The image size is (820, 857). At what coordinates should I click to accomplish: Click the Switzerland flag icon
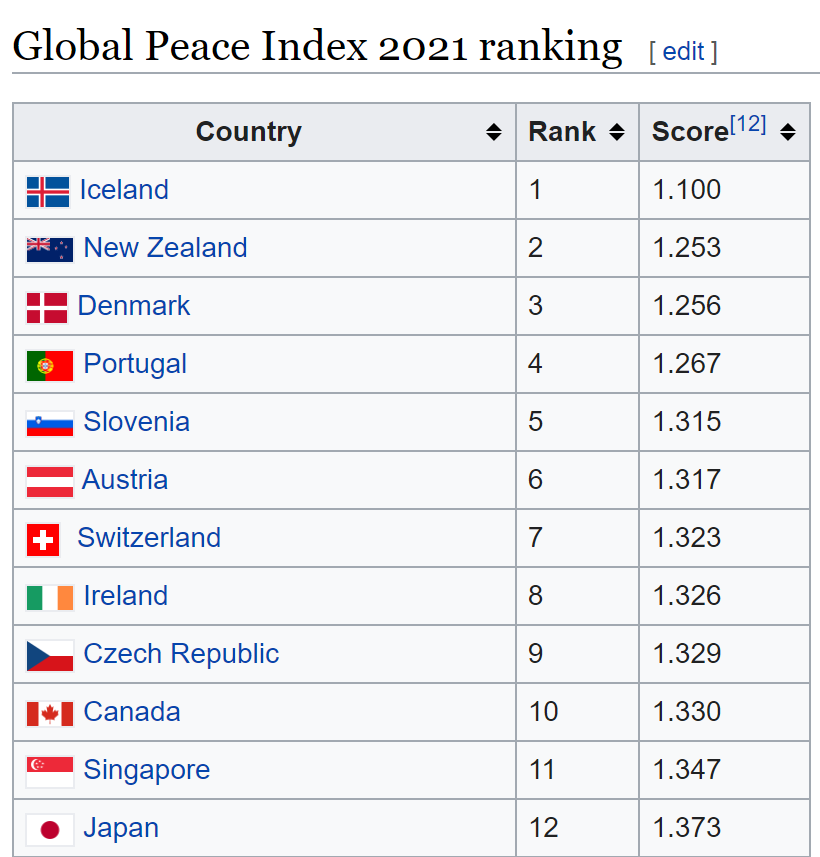[x=43, y=540]
